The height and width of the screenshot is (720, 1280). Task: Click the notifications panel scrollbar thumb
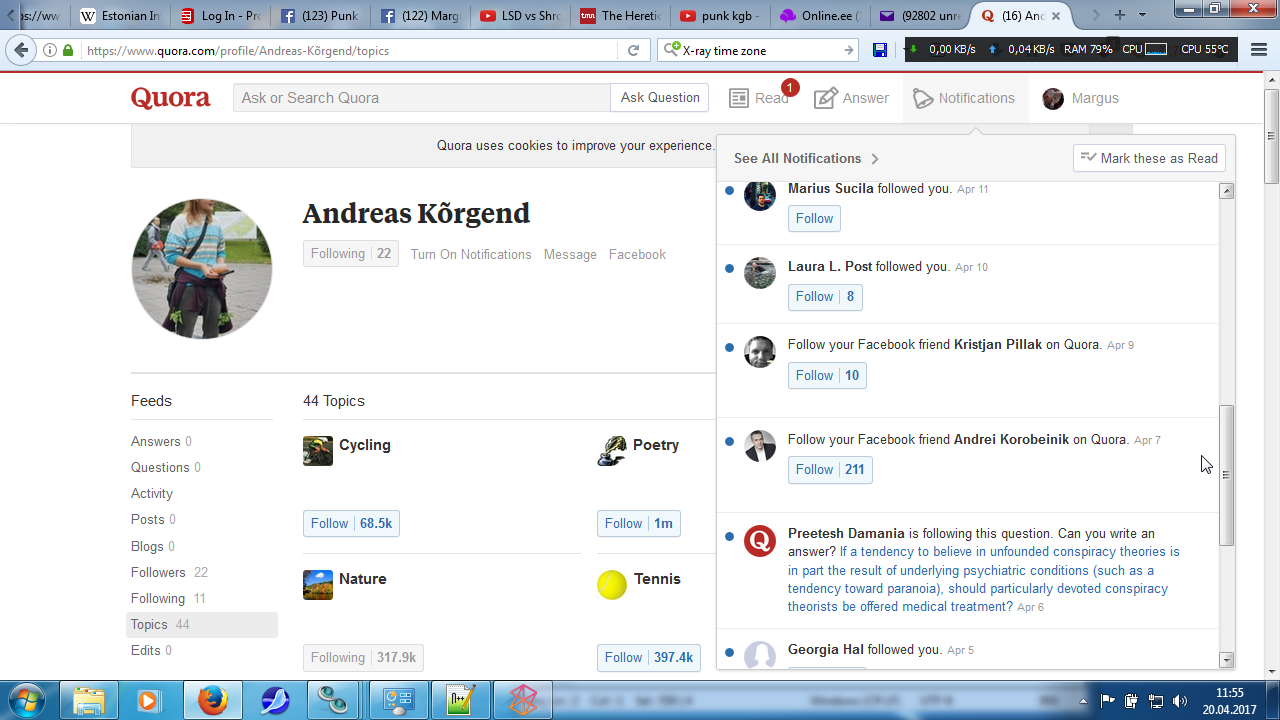pyautogui.click(x=1226, y=475)
